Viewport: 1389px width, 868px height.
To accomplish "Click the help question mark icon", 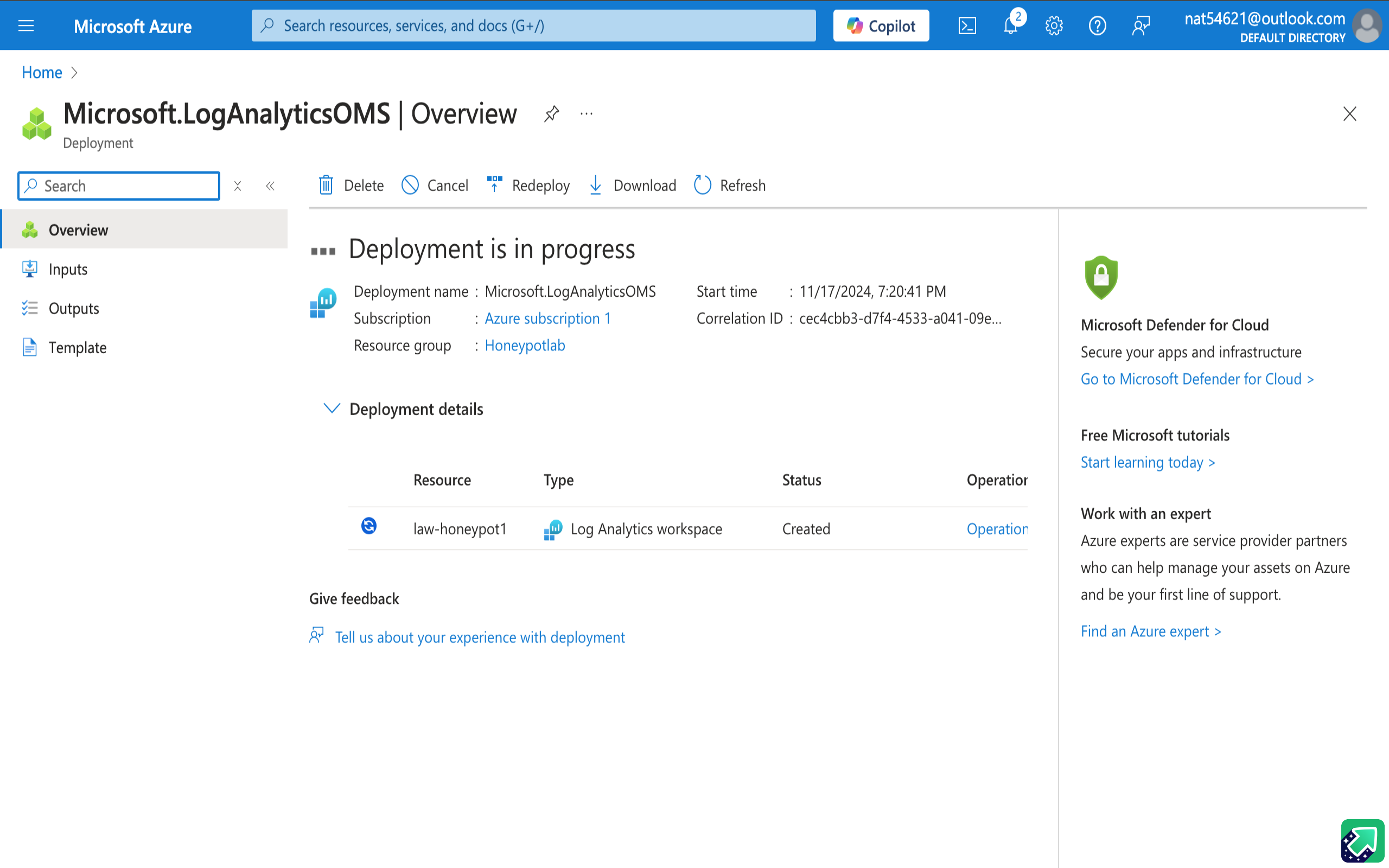I will point(1097,26).
